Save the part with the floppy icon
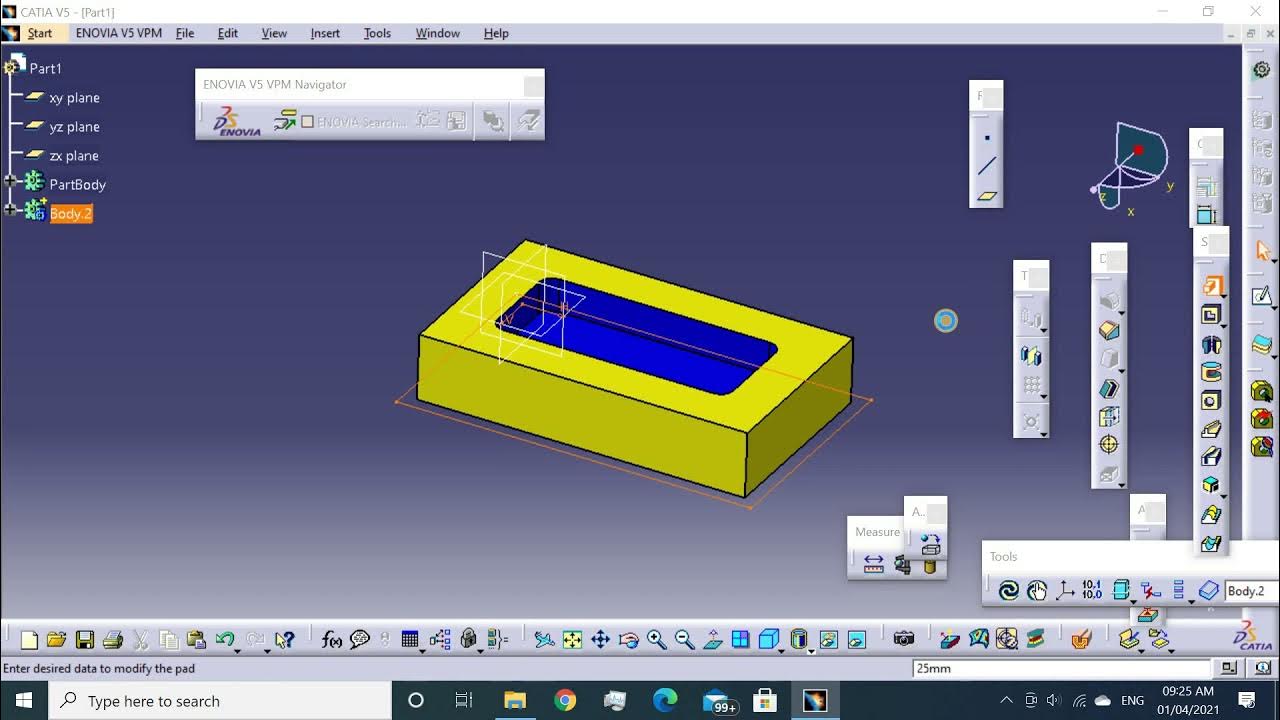Image resolution: width=1280 pixels, height=720 pixels. click(x=85, y=640)
